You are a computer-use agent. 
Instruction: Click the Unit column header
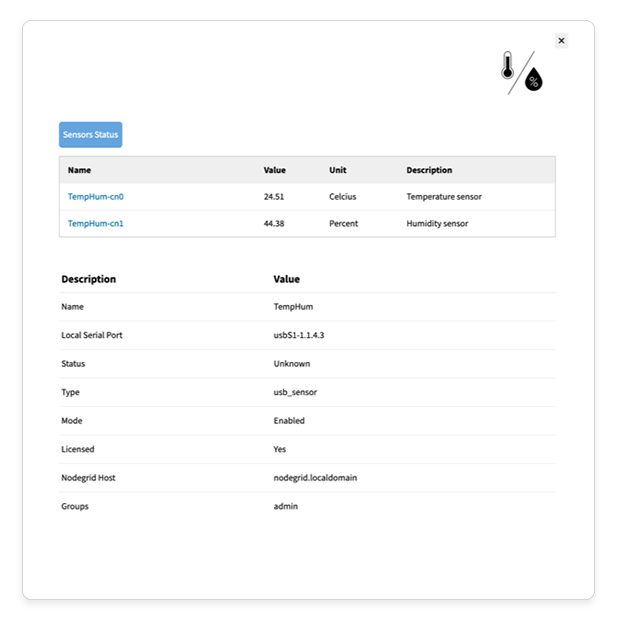(x=338, y=170)
